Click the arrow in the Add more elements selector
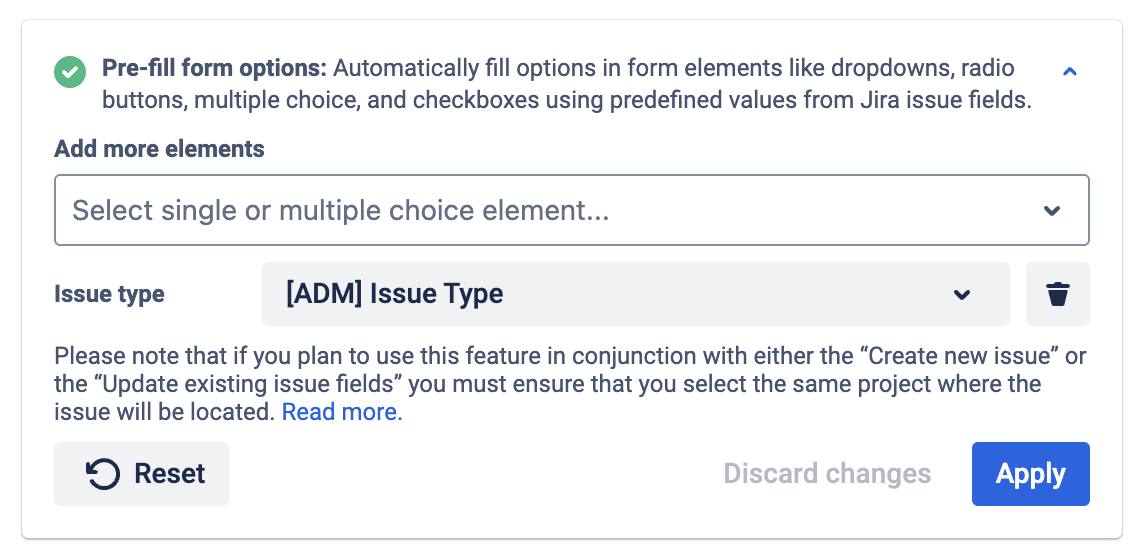 tap(1052, 211)
